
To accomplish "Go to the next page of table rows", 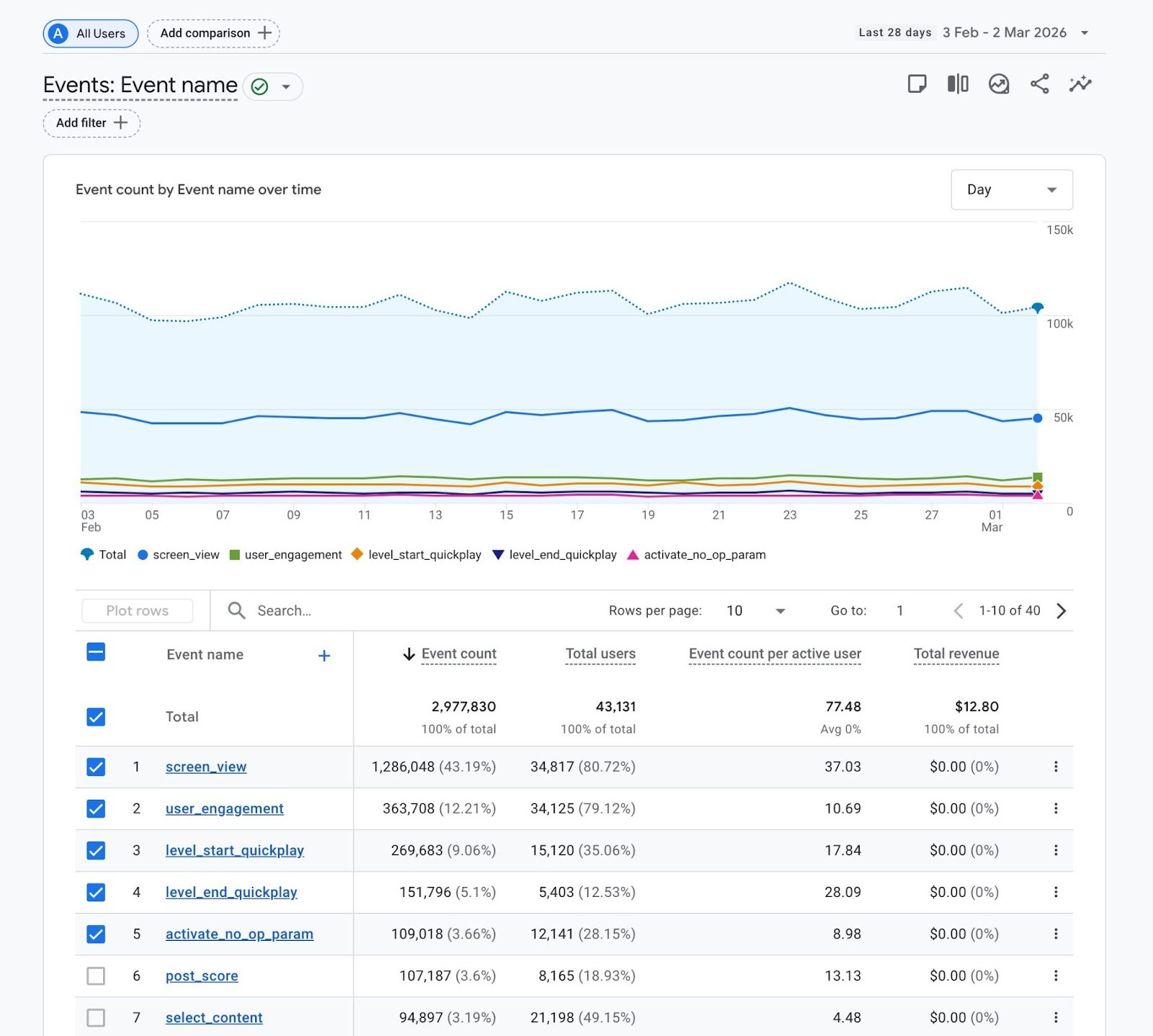I will pyautogui.click(x=1061, y=610).
